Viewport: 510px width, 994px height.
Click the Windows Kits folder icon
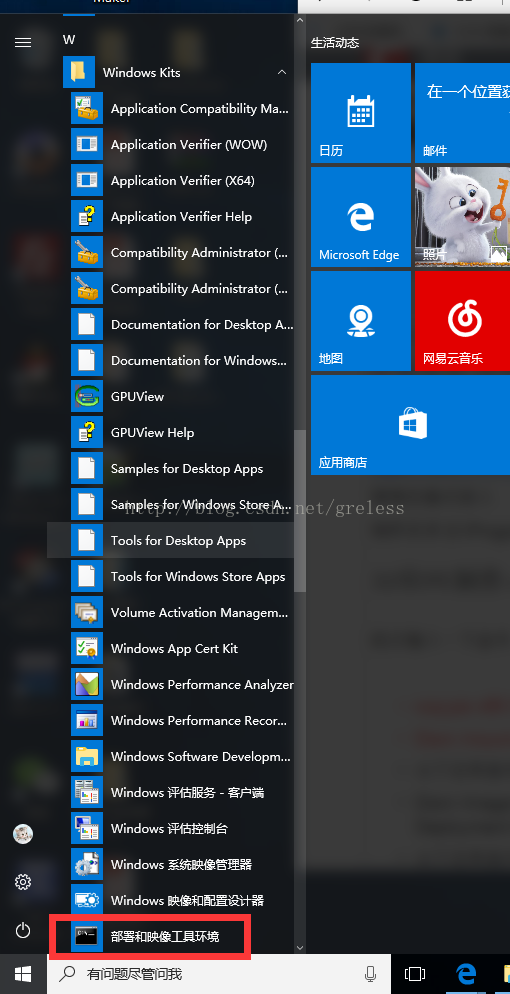tap(79, 72)
